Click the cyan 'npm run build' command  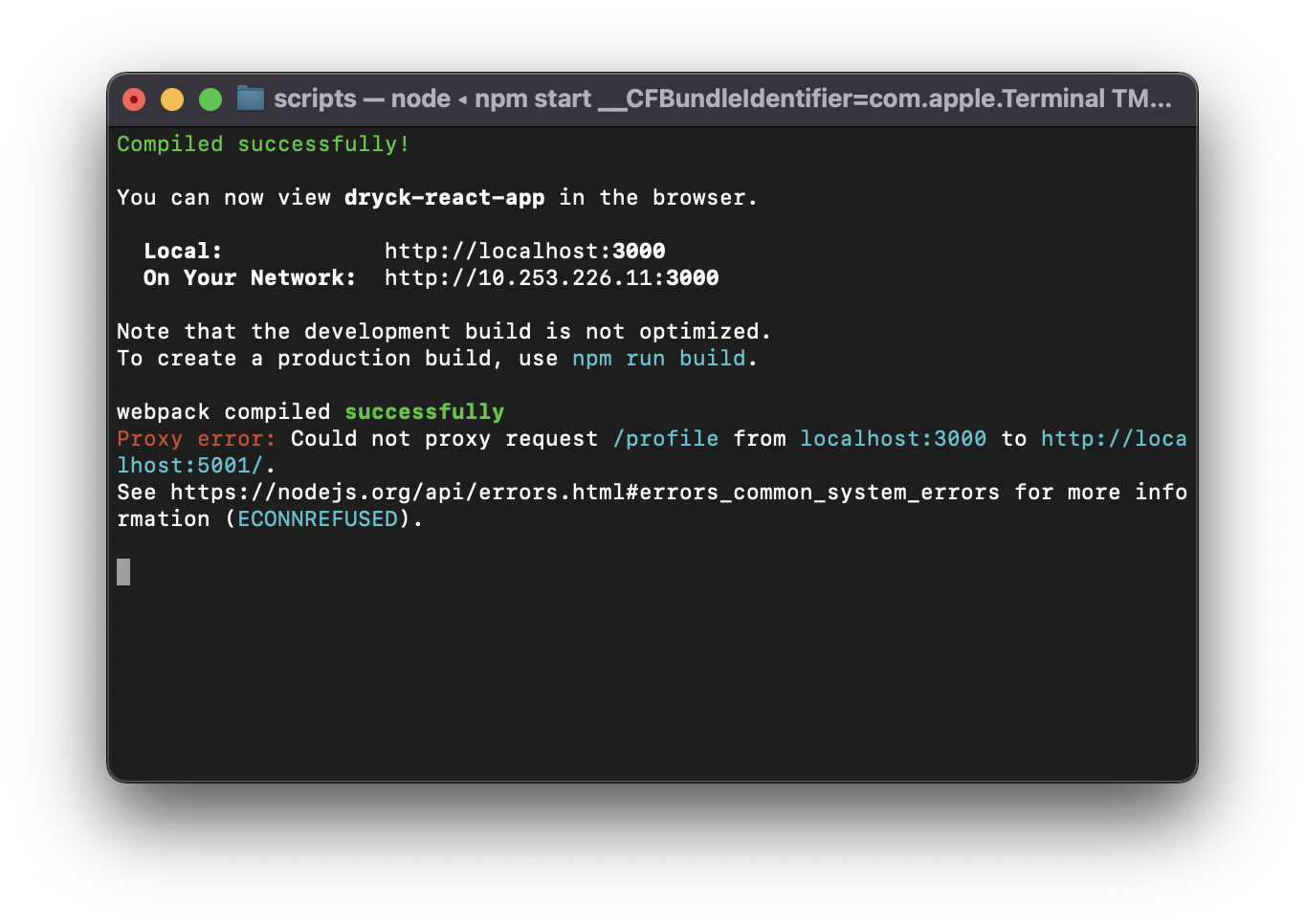[x=658, y=359]
